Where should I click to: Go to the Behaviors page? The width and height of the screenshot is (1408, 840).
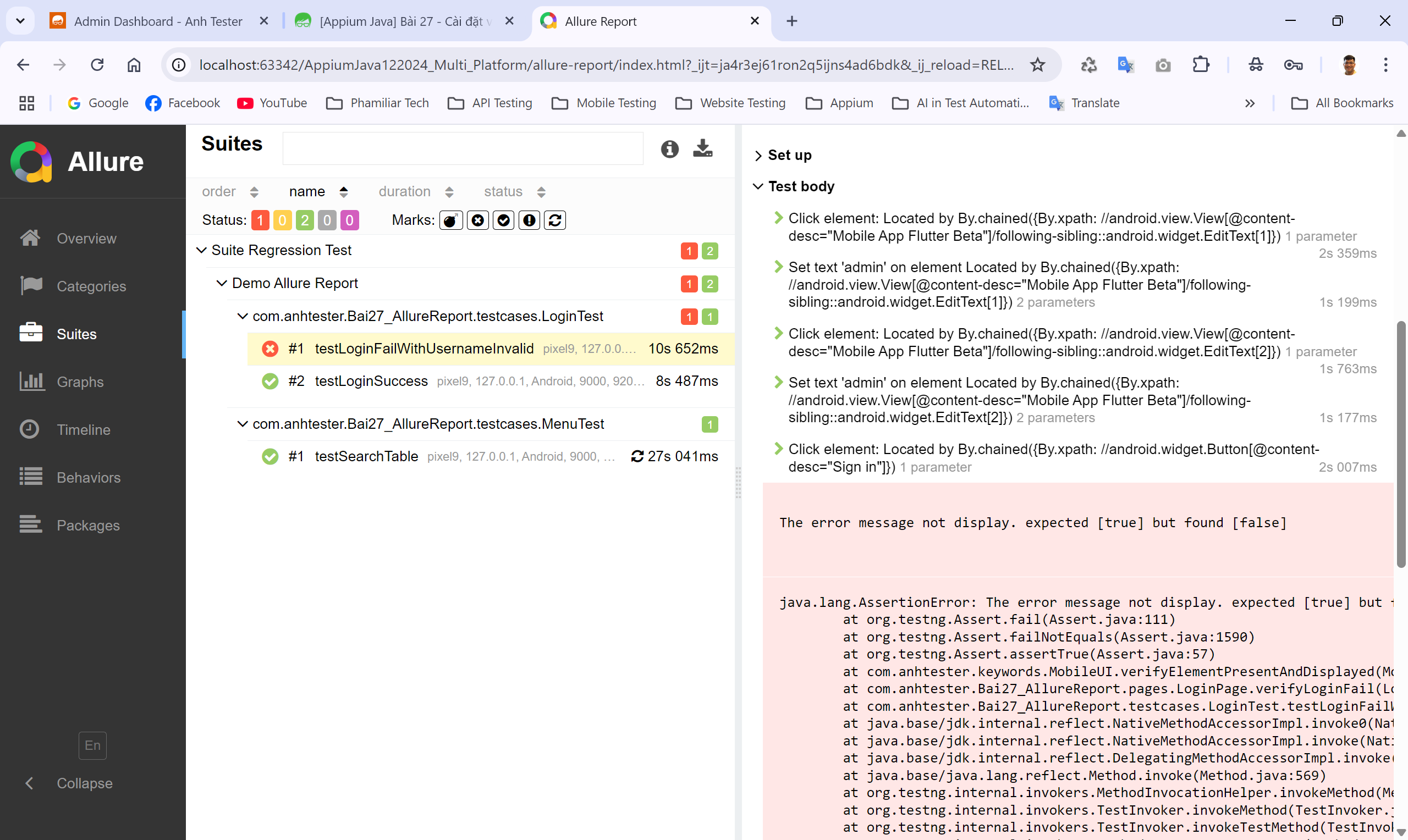pos(89,477)
